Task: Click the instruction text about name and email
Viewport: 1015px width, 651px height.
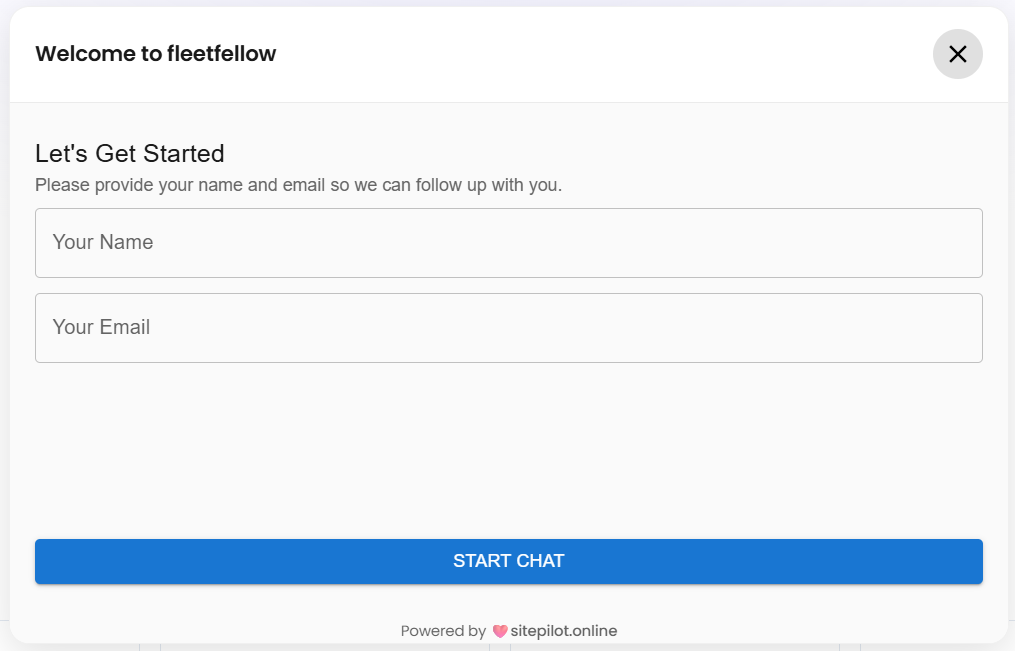Action: (x=298, y=185)
